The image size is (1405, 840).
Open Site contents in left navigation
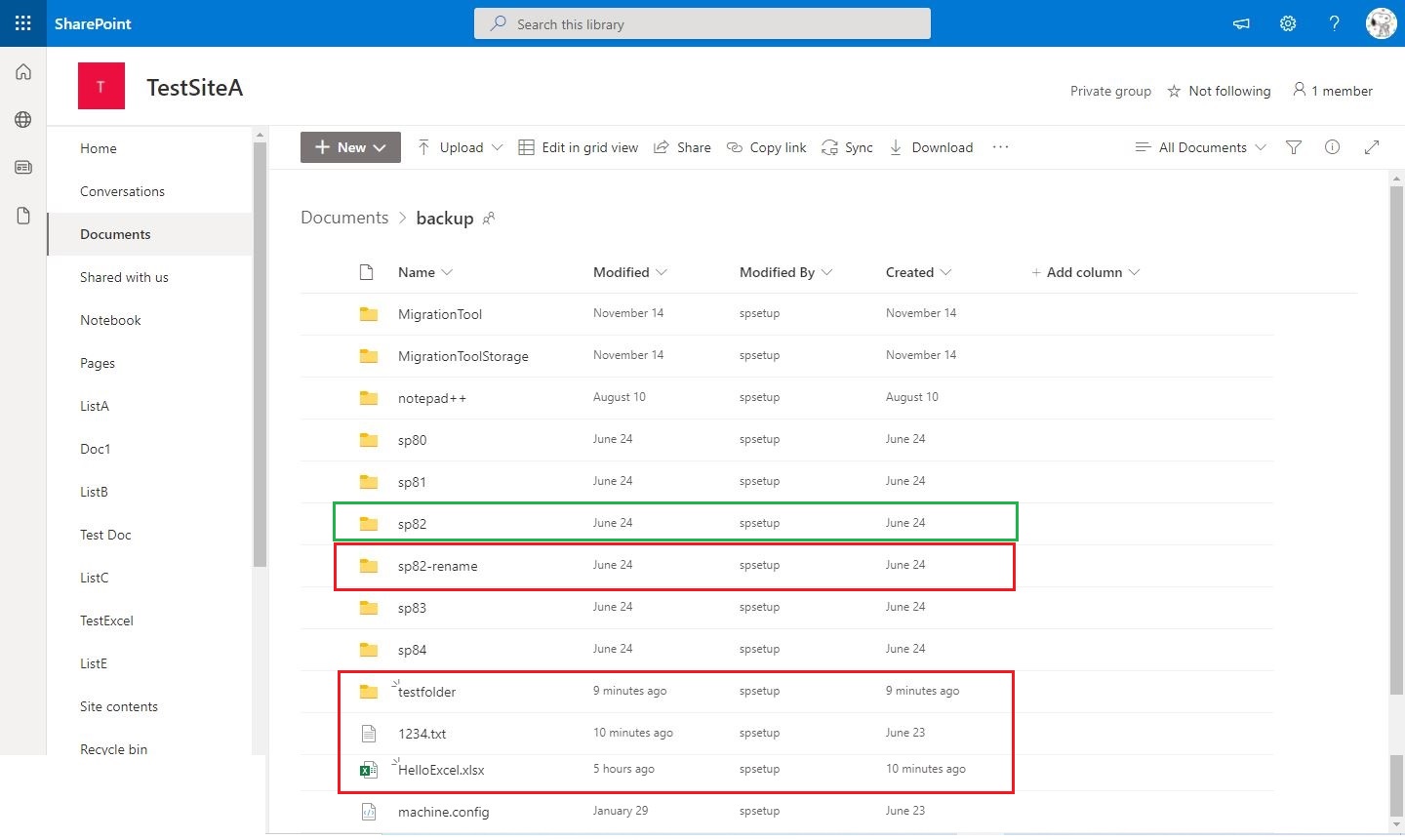point(119,706)
